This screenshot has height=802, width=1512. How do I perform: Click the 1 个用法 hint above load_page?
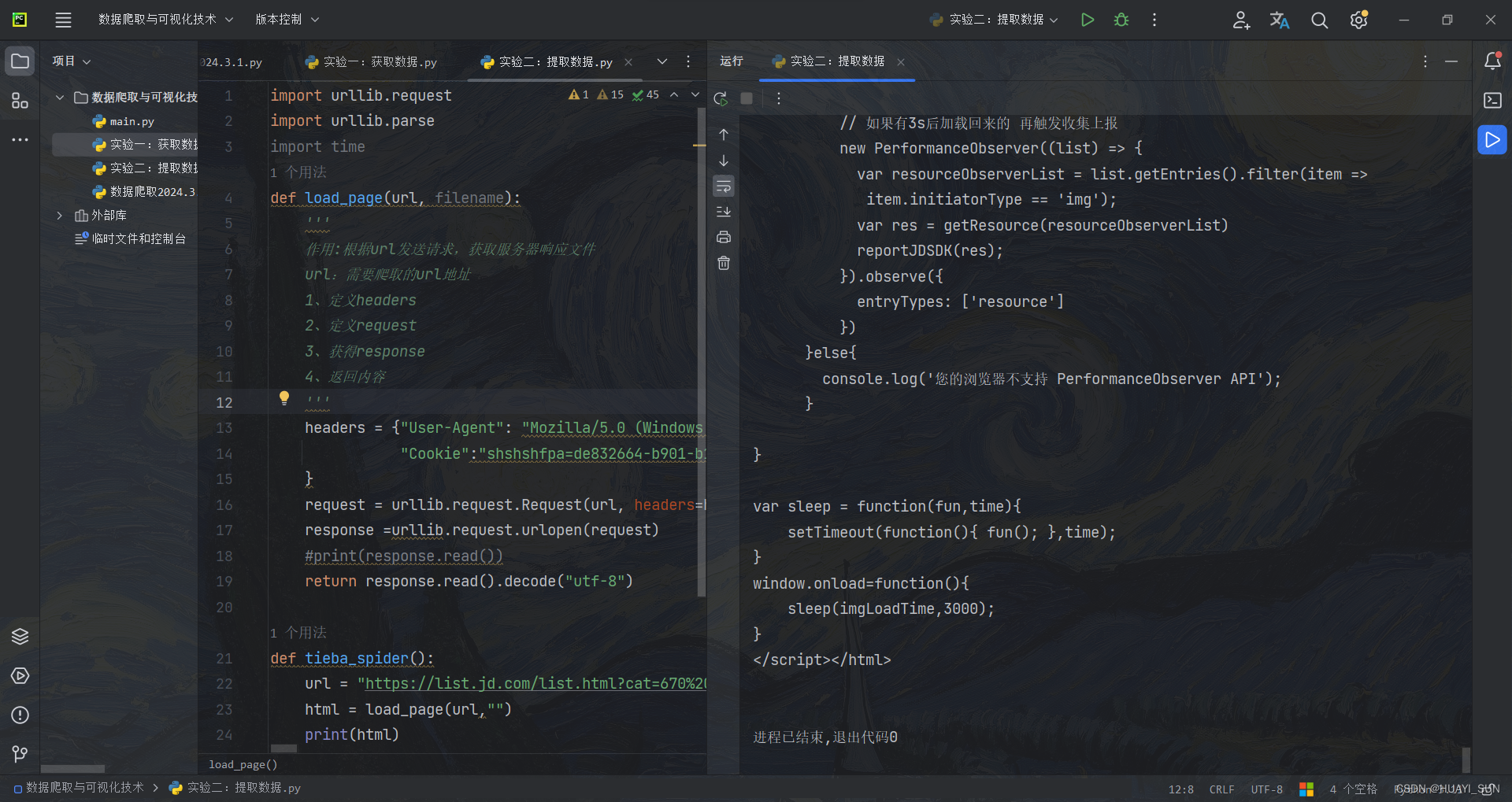point(298,172)
